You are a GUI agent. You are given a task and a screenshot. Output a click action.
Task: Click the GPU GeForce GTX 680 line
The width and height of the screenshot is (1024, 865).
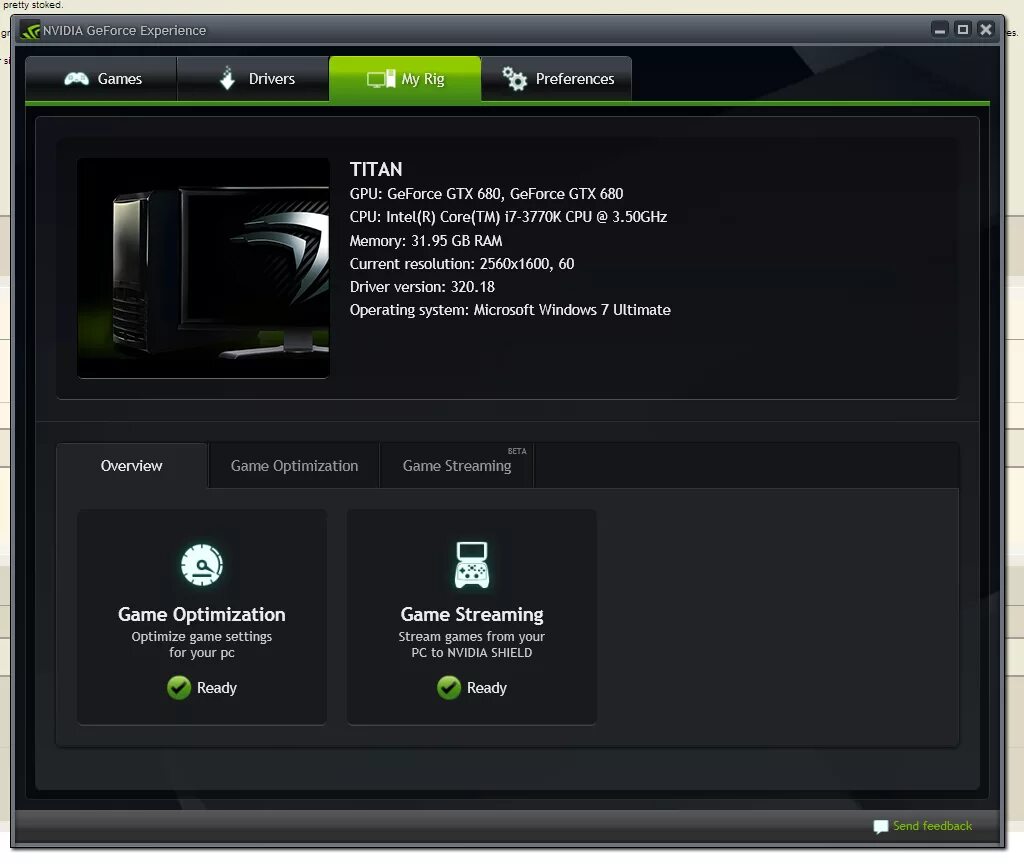tap(487, 194)
